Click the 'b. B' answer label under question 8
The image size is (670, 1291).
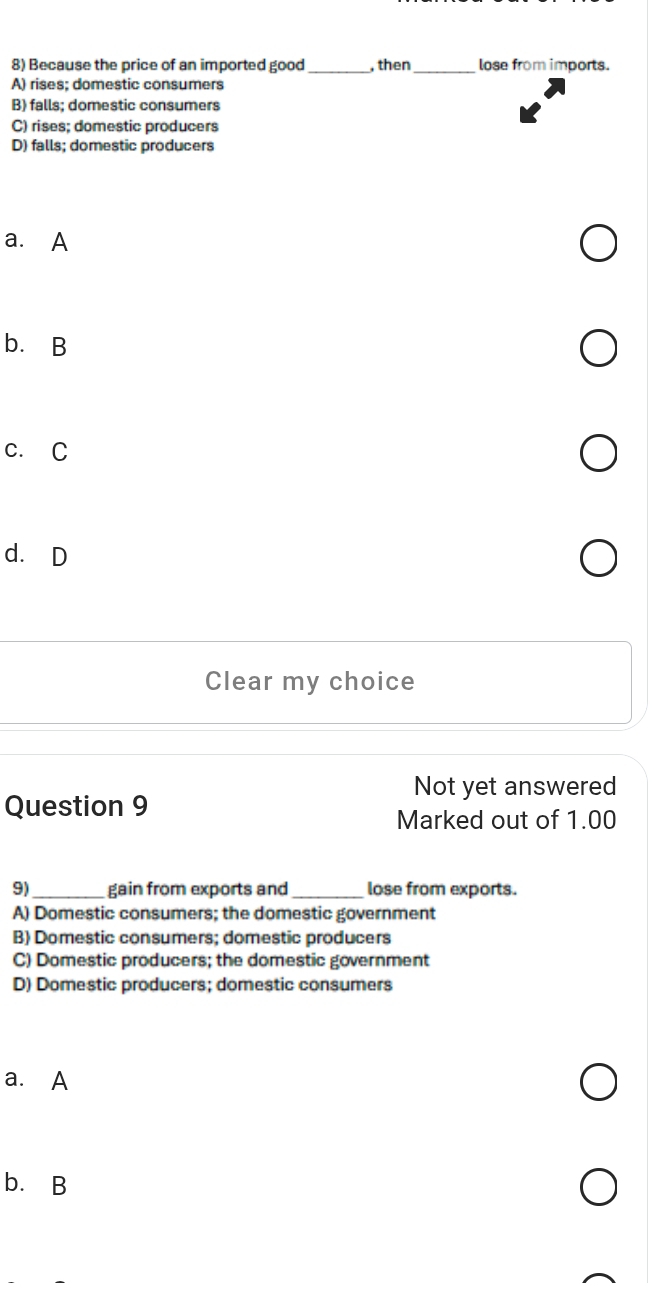pos(37,347)
